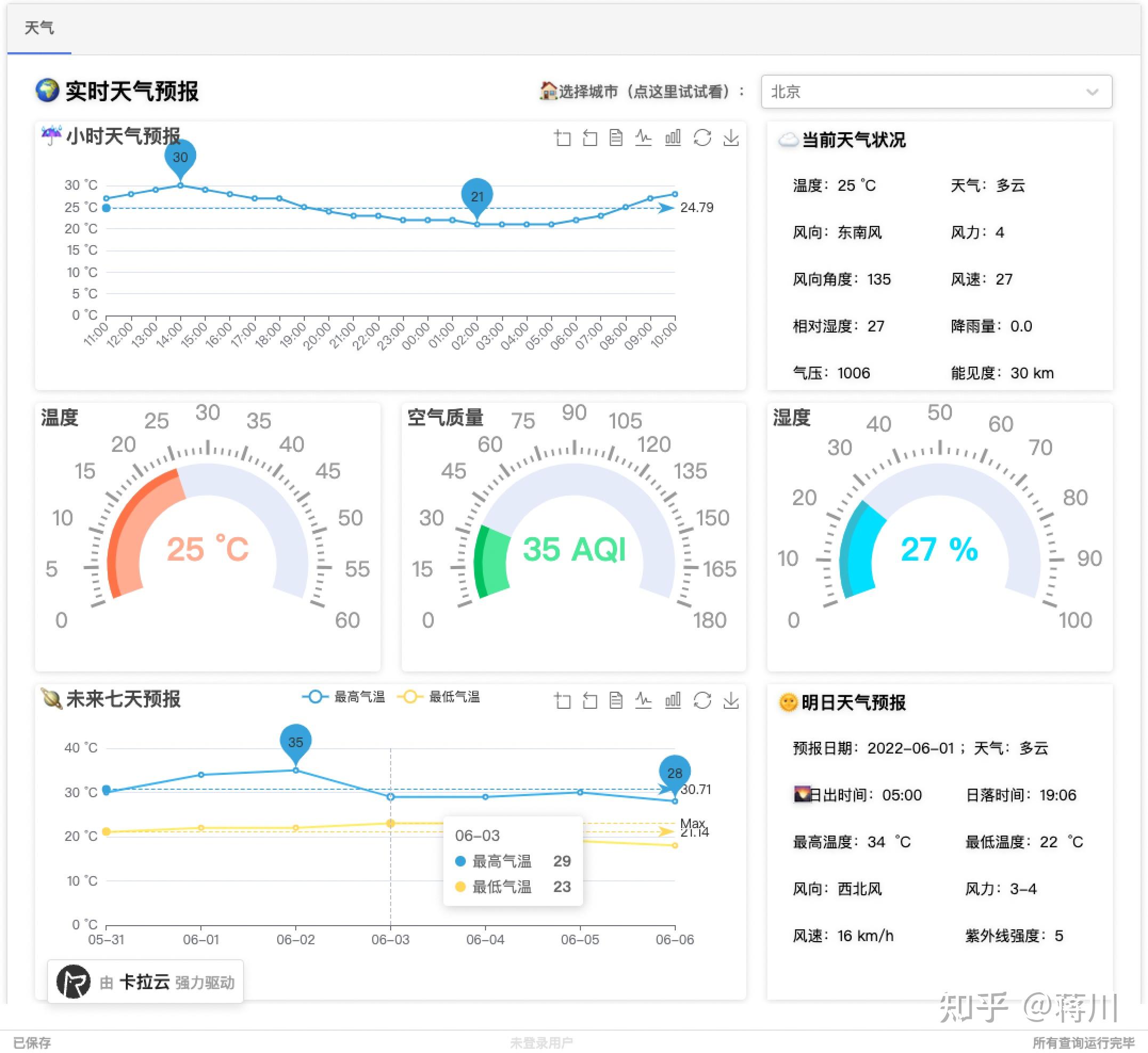Click the 25 °C temperature gauge value
1148x1053 pixels.
(x=207, y=550)
